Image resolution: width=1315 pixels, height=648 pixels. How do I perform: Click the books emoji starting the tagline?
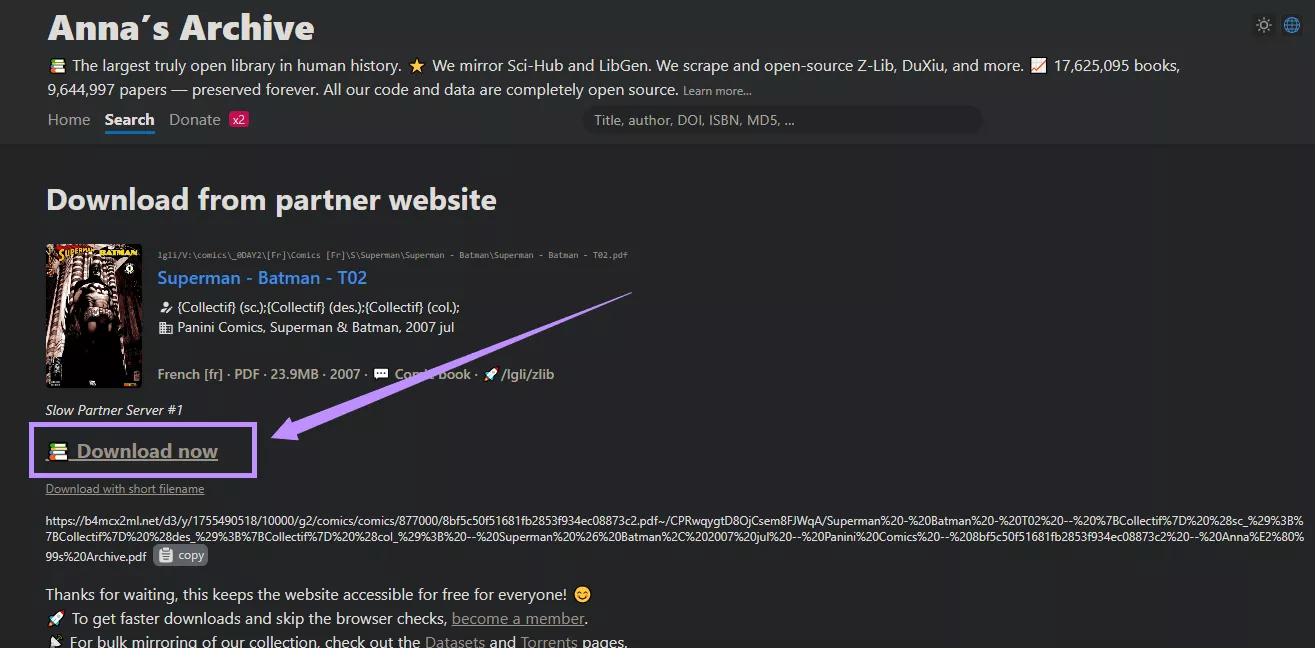coord(57,66)
